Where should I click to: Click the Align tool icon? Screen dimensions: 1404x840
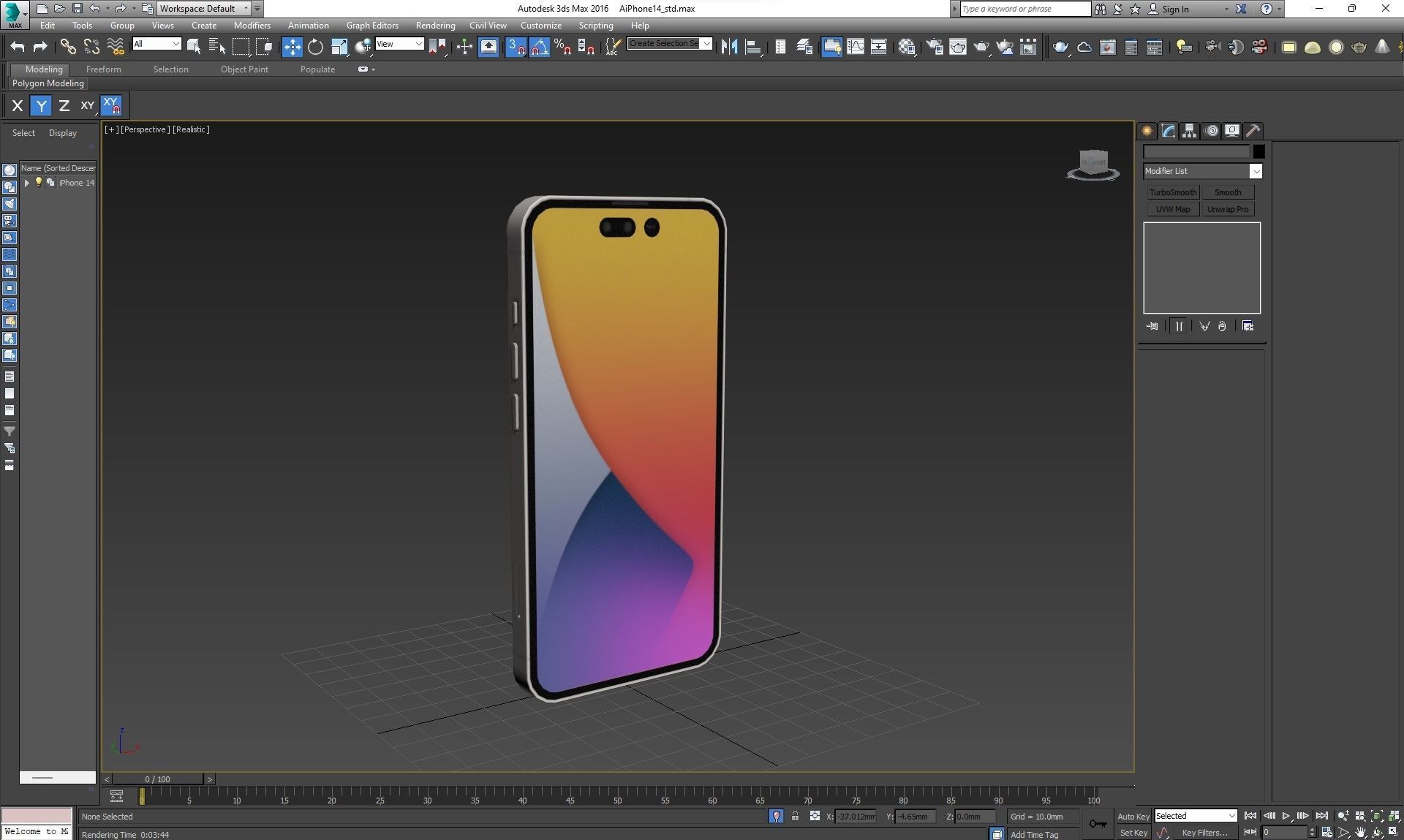[753, 47]
